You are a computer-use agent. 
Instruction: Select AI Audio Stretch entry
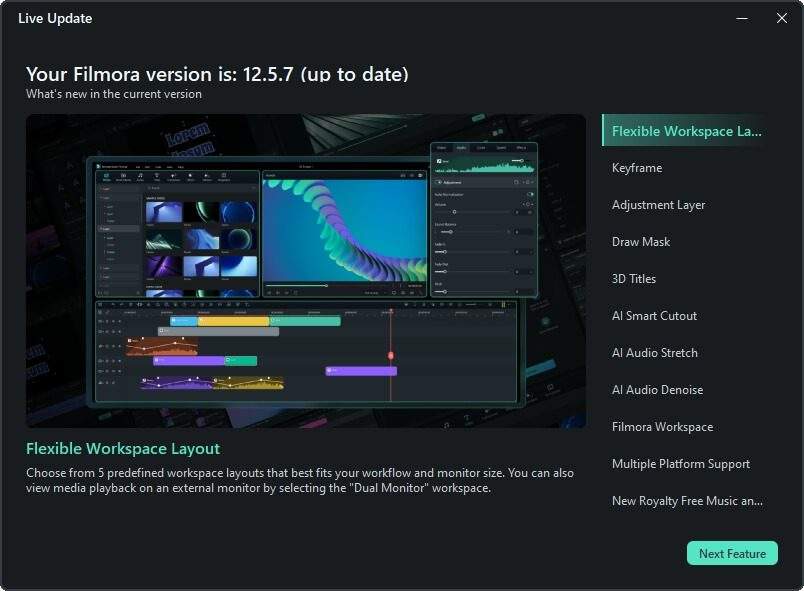pos(655,353)
